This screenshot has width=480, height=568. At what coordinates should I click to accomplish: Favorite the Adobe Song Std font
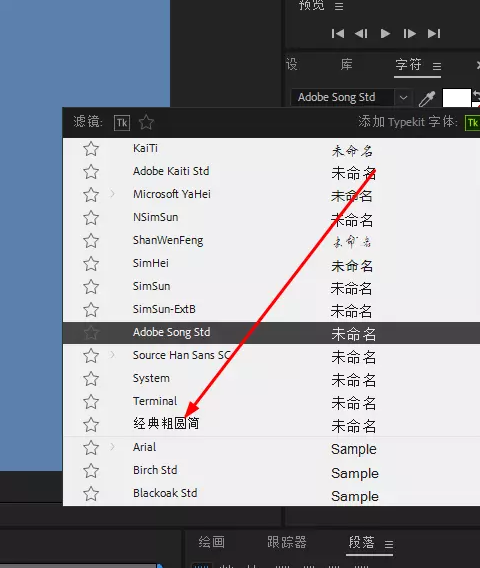91,333
